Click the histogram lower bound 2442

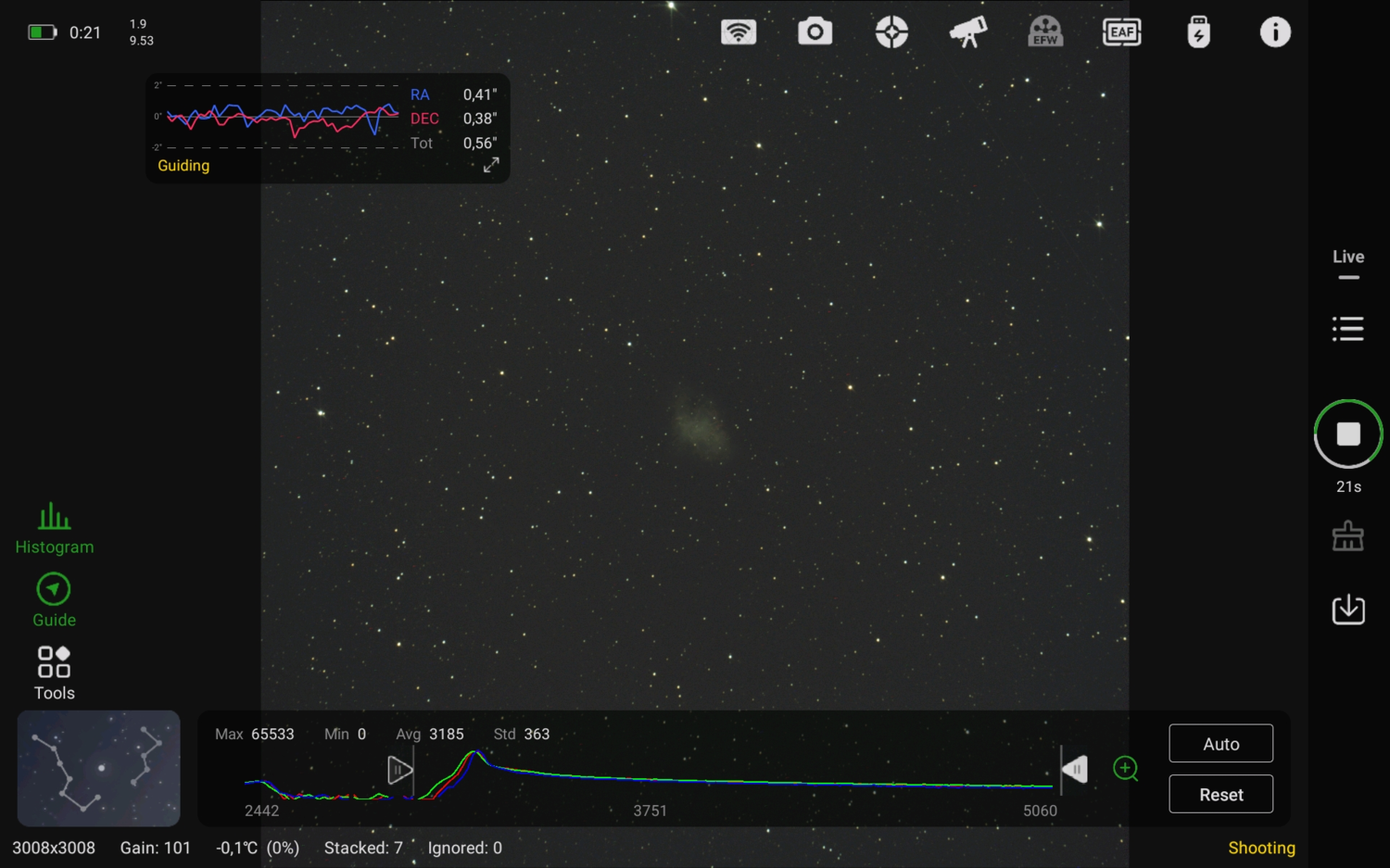tap(261, 811)
